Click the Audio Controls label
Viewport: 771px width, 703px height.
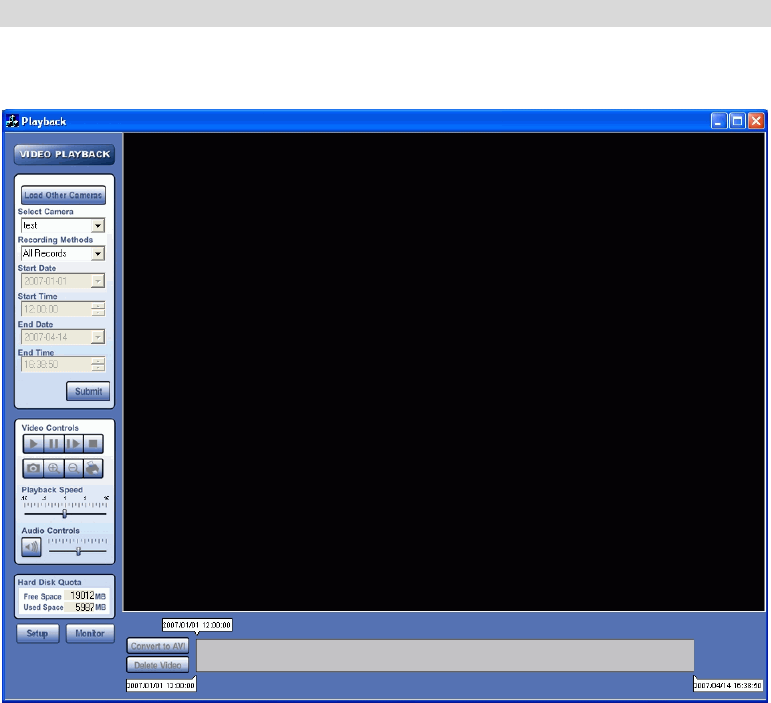tap(51, 530)
